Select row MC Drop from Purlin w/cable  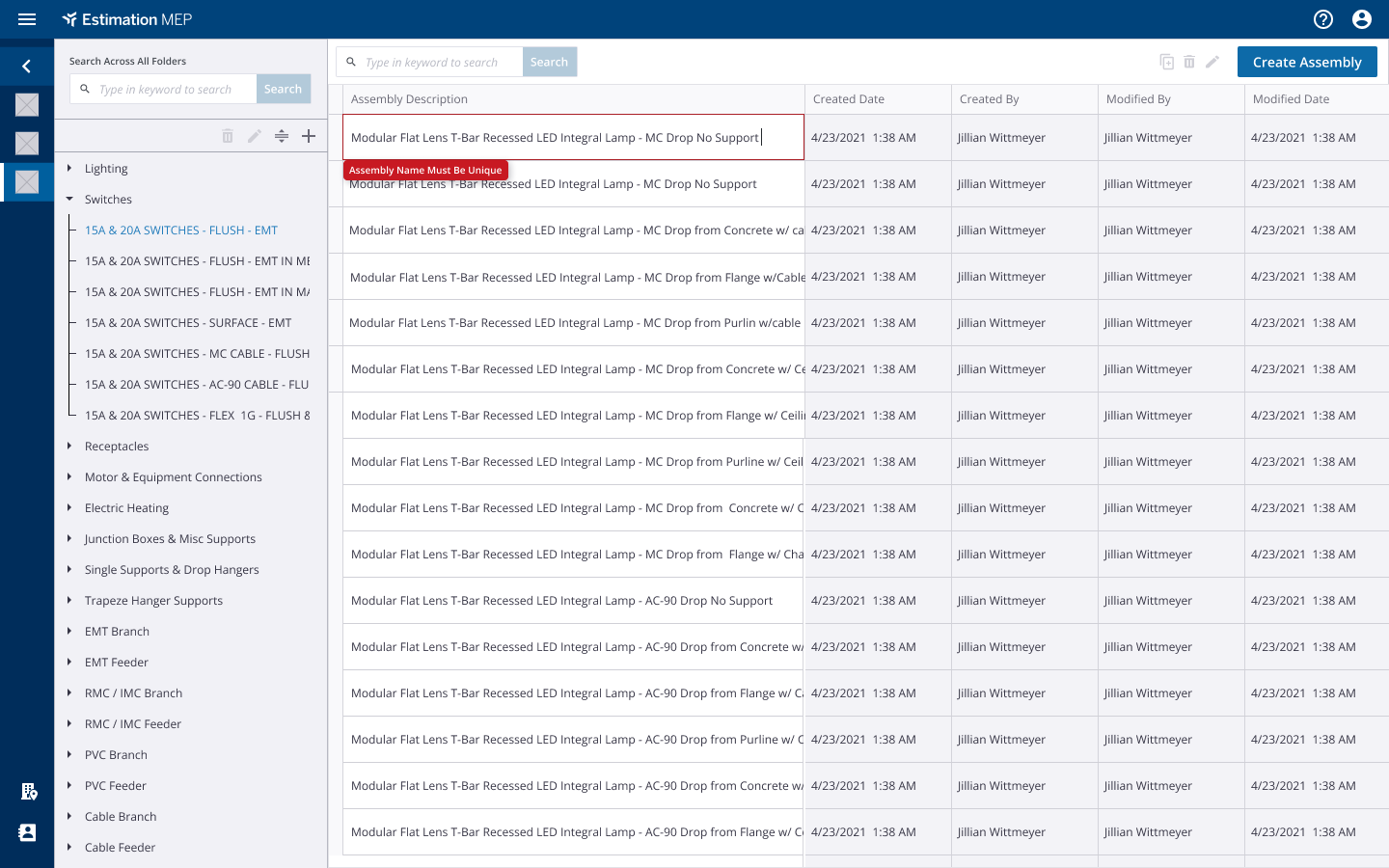tap(575, 323)
